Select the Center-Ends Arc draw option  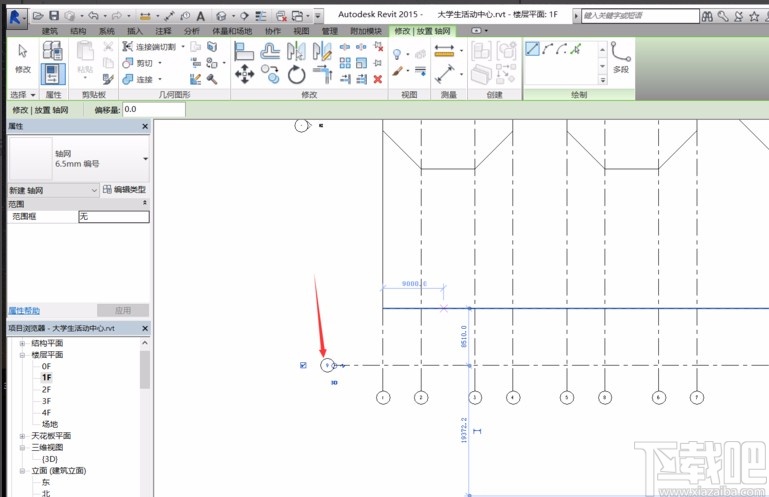pos(562,49)
